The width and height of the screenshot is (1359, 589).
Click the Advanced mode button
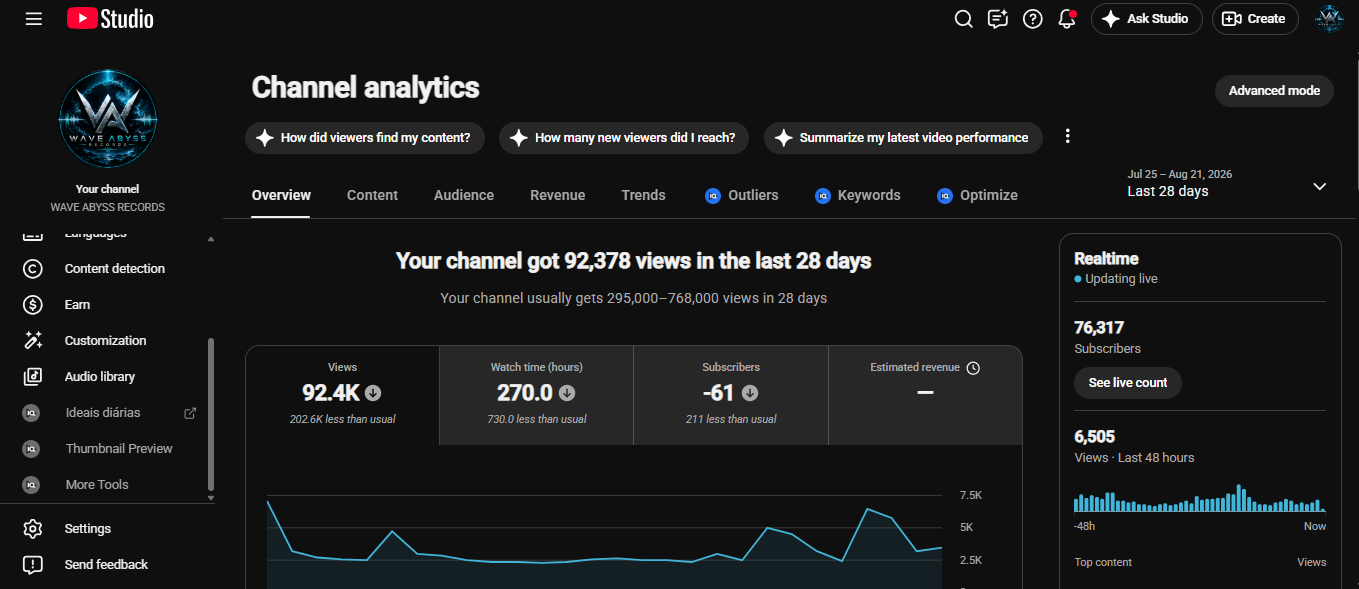[1274, 90]
